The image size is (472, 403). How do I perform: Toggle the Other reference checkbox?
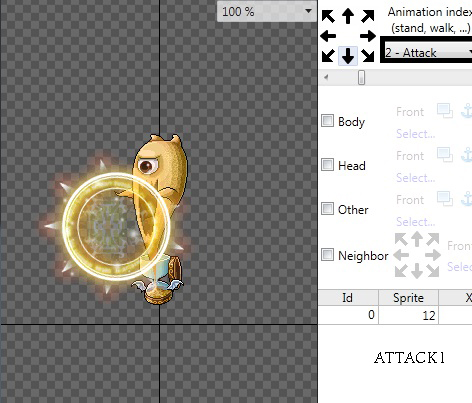coord(327,208)
